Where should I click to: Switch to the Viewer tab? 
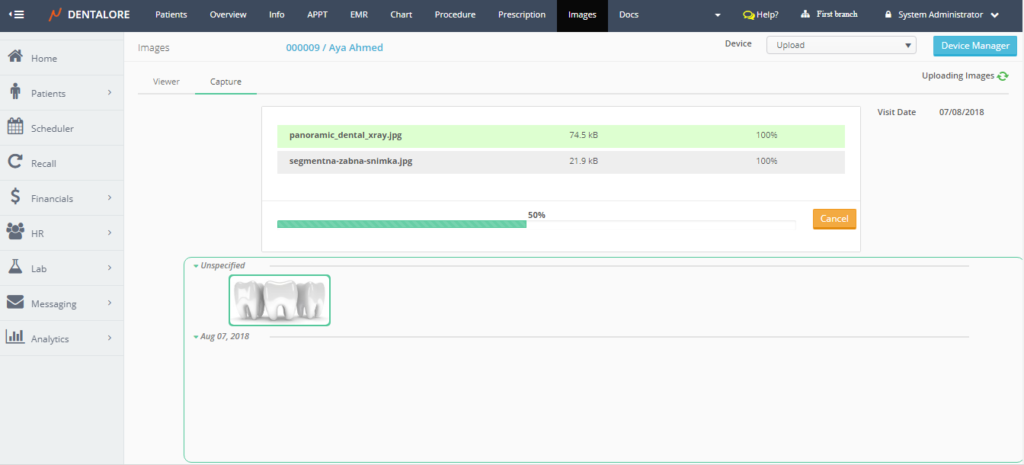coord(166,82)
